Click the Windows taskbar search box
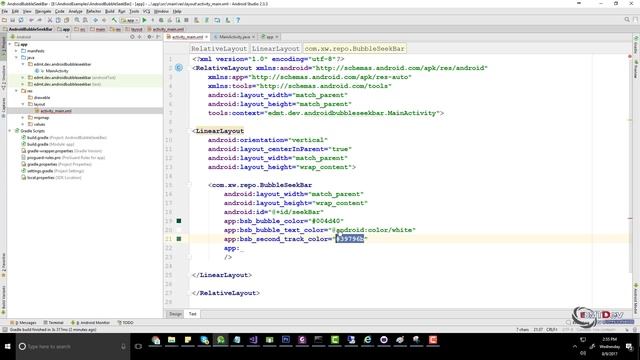640x360 pixels. (x=73, y=347)
